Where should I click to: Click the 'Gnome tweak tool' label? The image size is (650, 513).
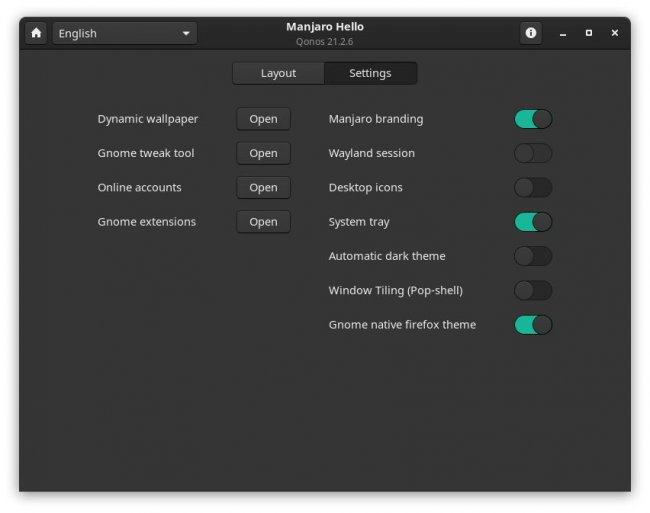(x=146, y=153)
